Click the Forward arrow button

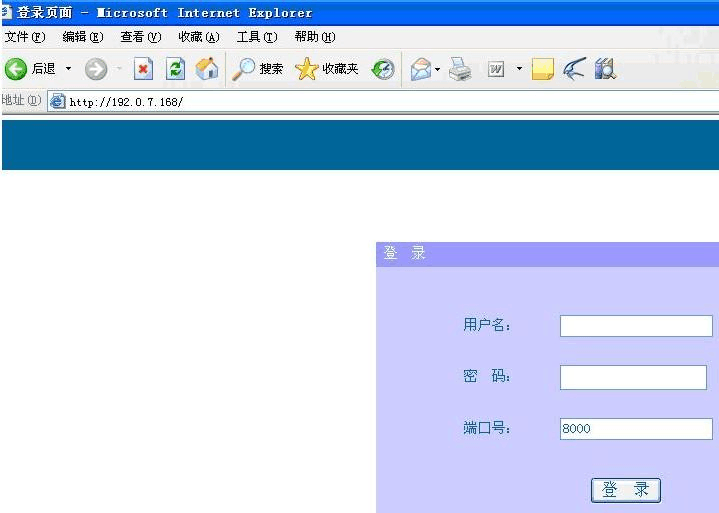point(96,69)
